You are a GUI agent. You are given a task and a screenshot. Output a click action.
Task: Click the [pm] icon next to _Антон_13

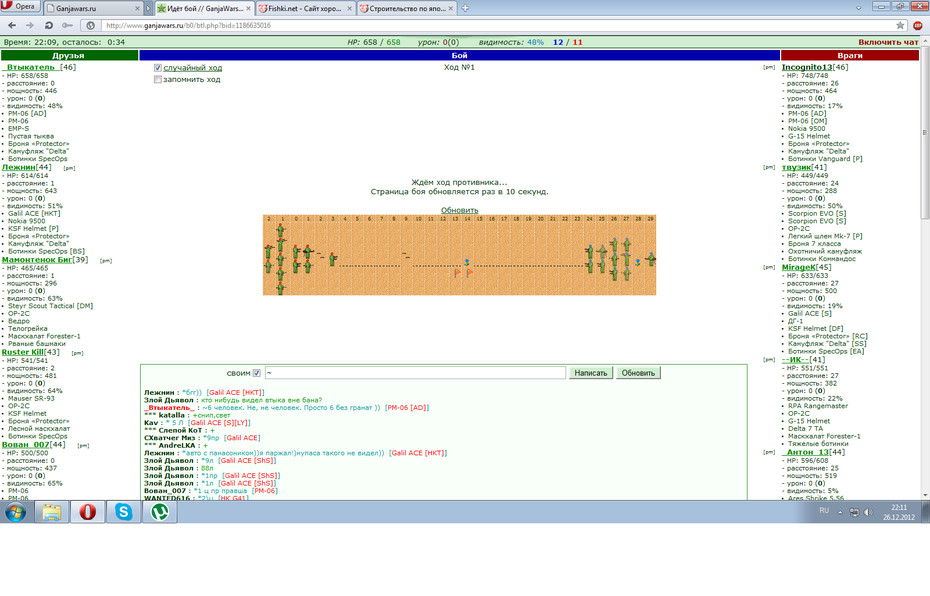click(769, 452)
